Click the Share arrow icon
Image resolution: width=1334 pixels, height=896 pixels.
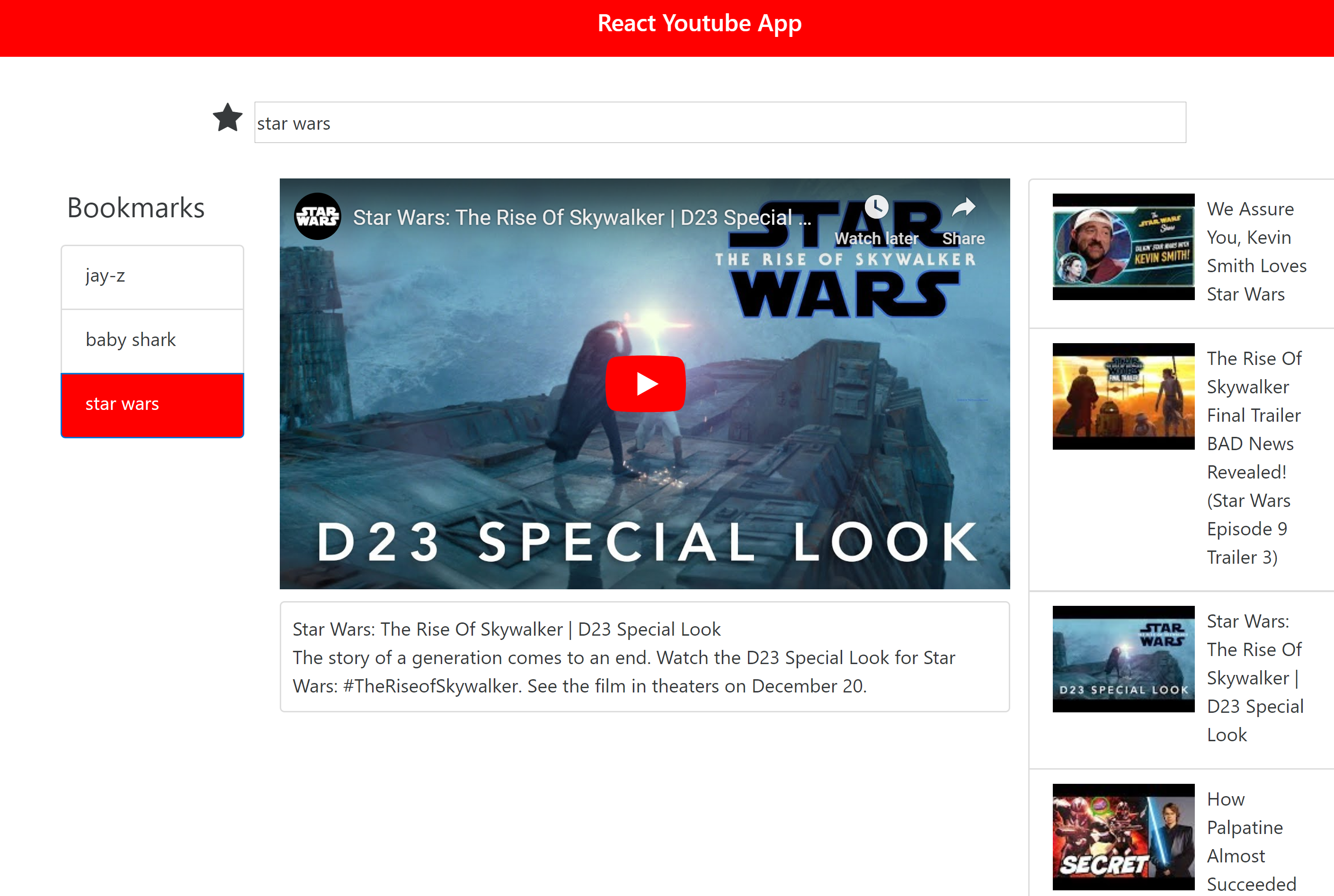pos(964,208)
